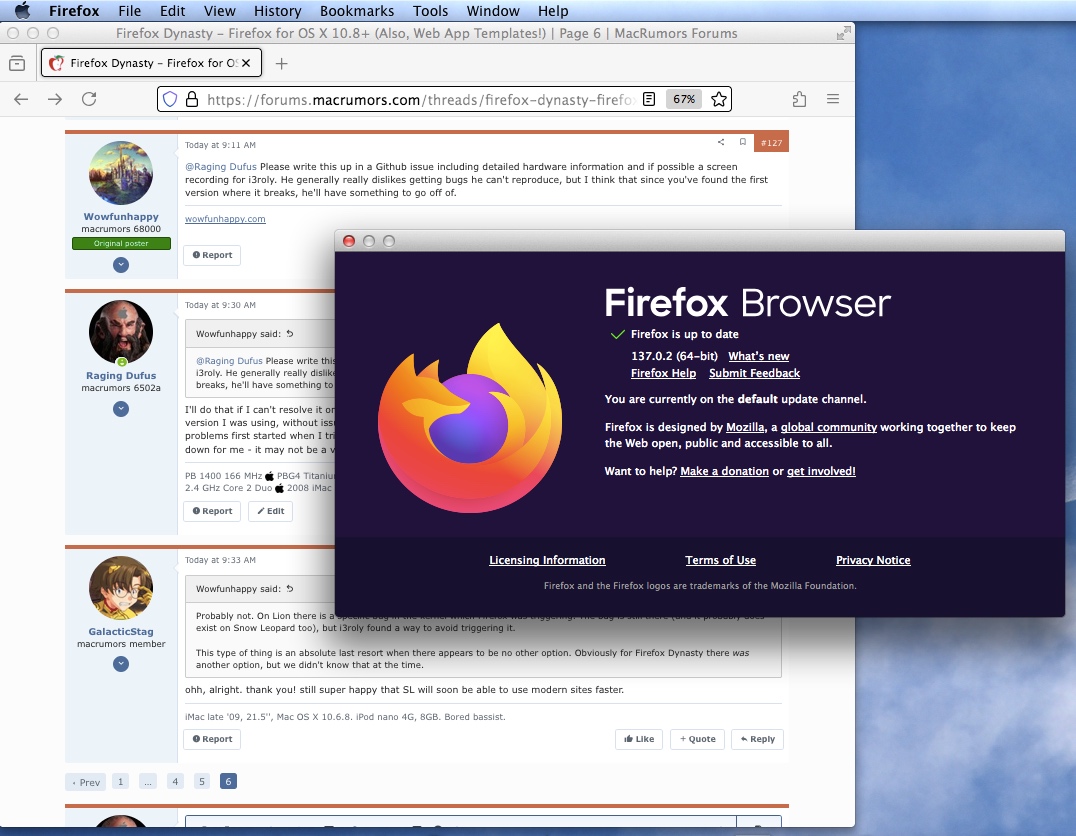The image size is (1076, 836).
Task: Share post #127
Action: 721,142
